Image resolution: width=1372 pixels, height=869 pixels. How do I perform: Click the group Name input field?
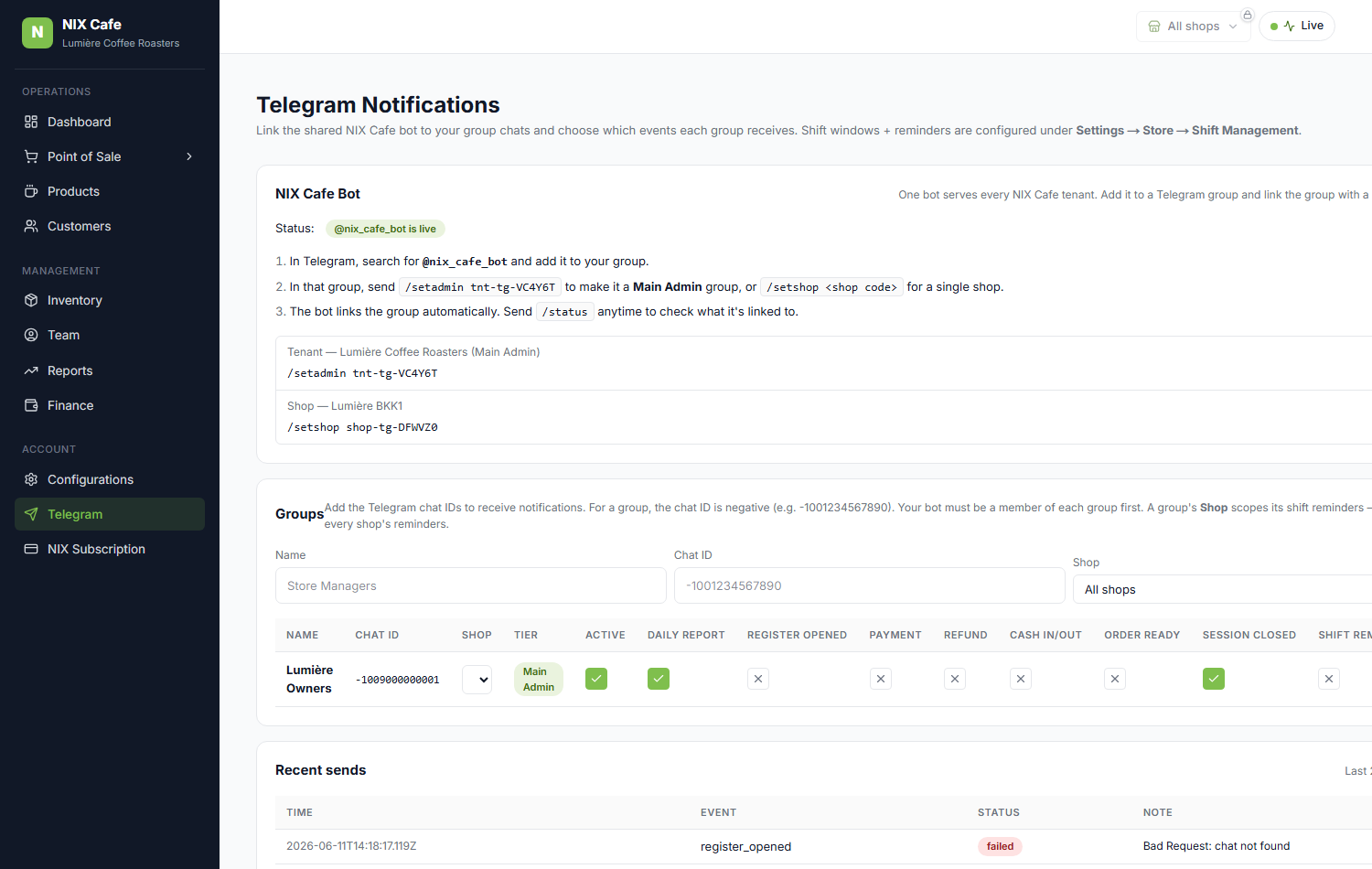click(x=471, y=585)
